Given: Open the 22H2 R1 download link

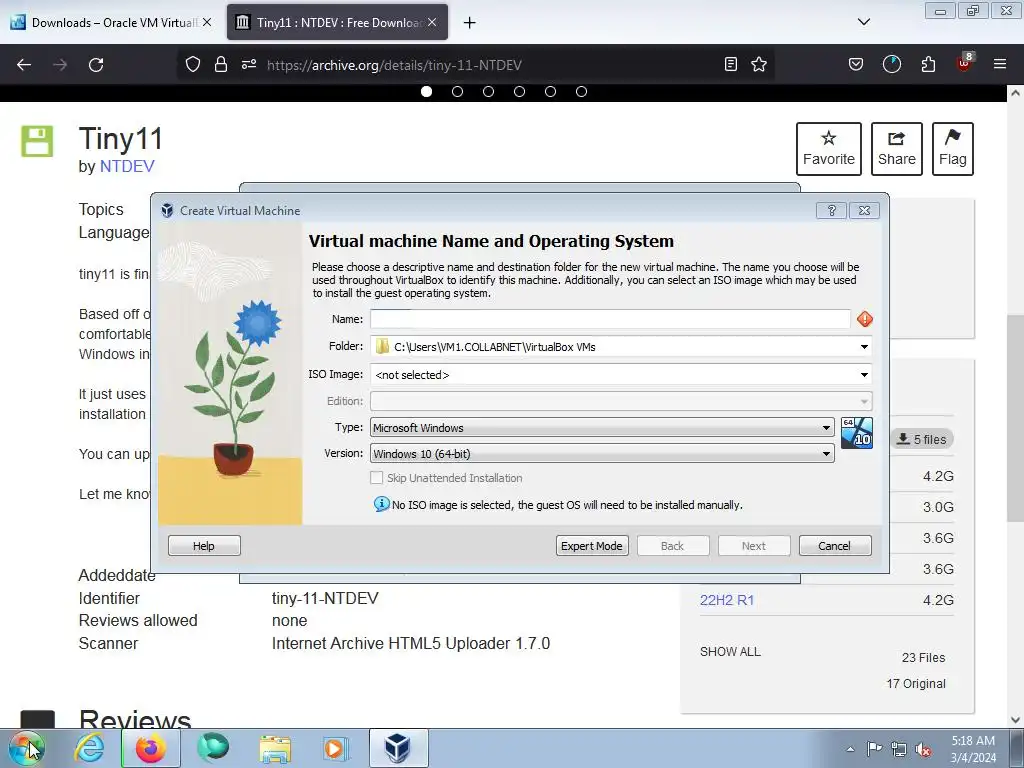Looking at the screenshot, I should click(x=727, y=600).
